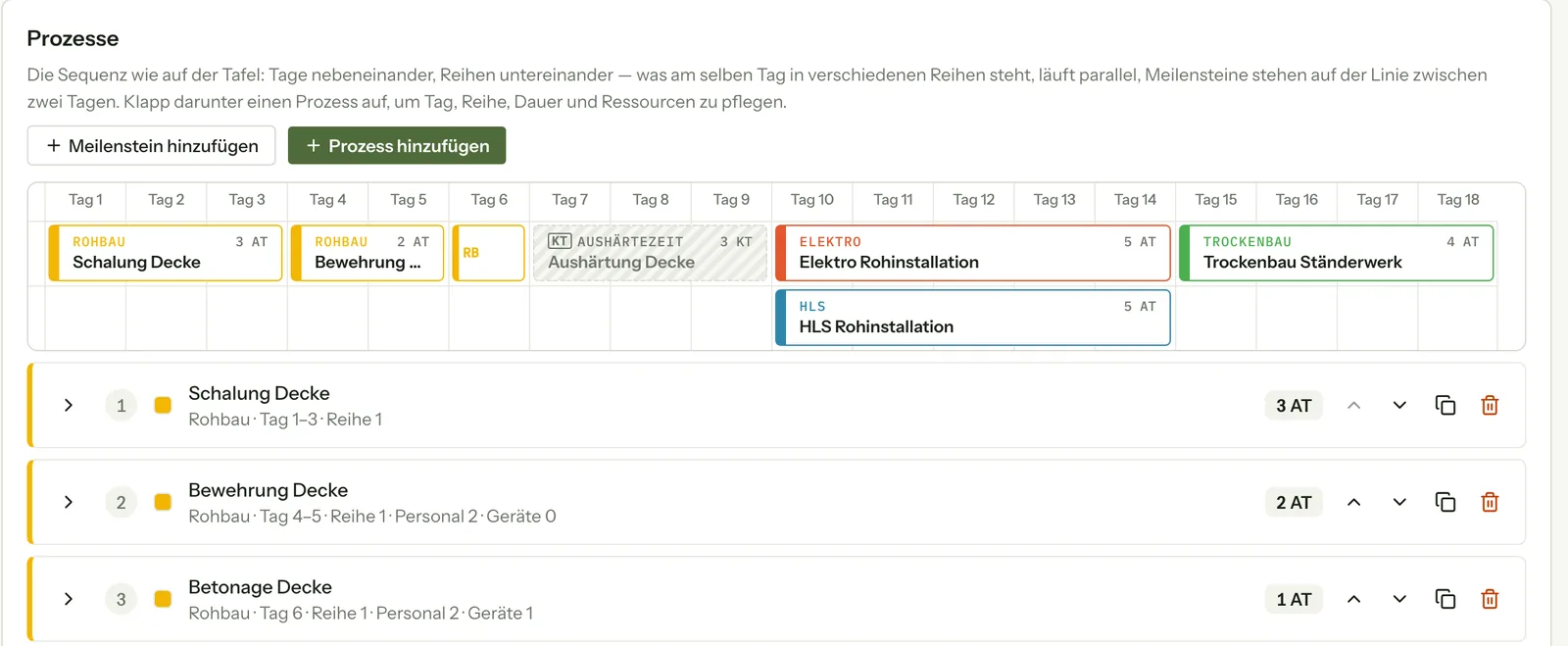Move Betonage Decke up one position
Image resolution: width=1568 pixels, height=646 pixels.
1353,599
